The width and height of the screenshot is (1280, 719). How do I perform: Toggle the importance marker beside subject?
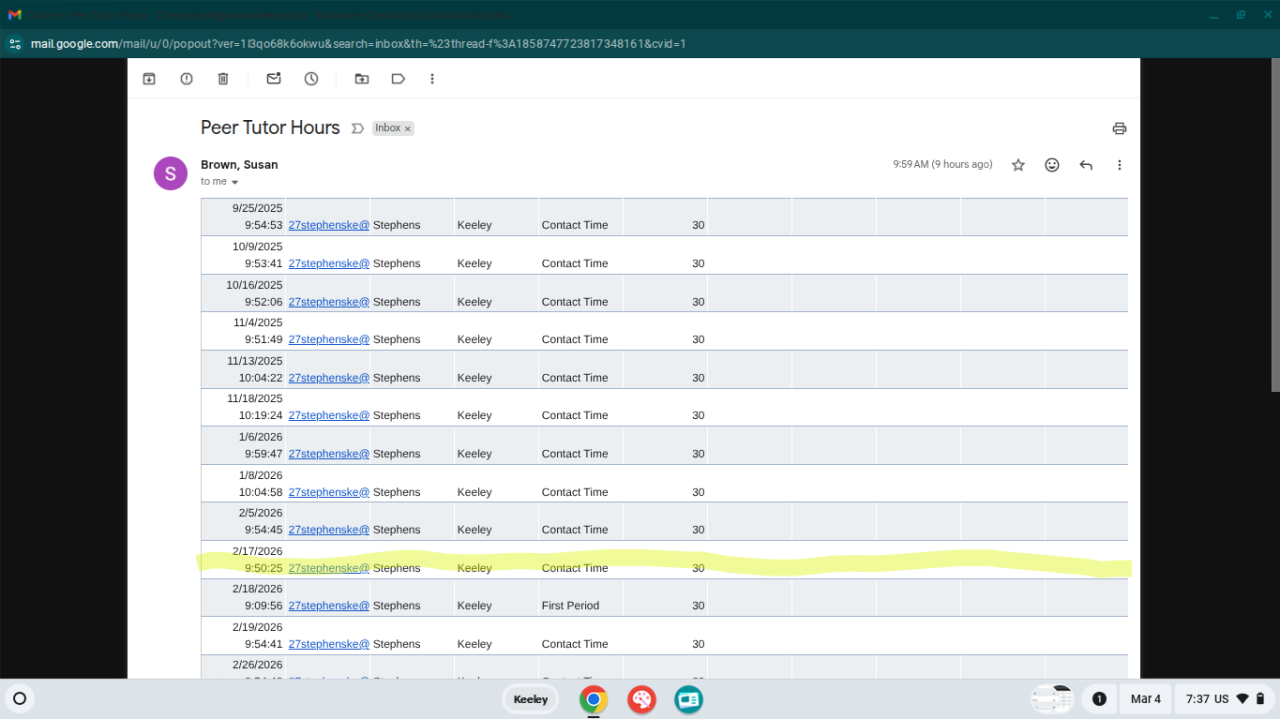tap(358, 129)
